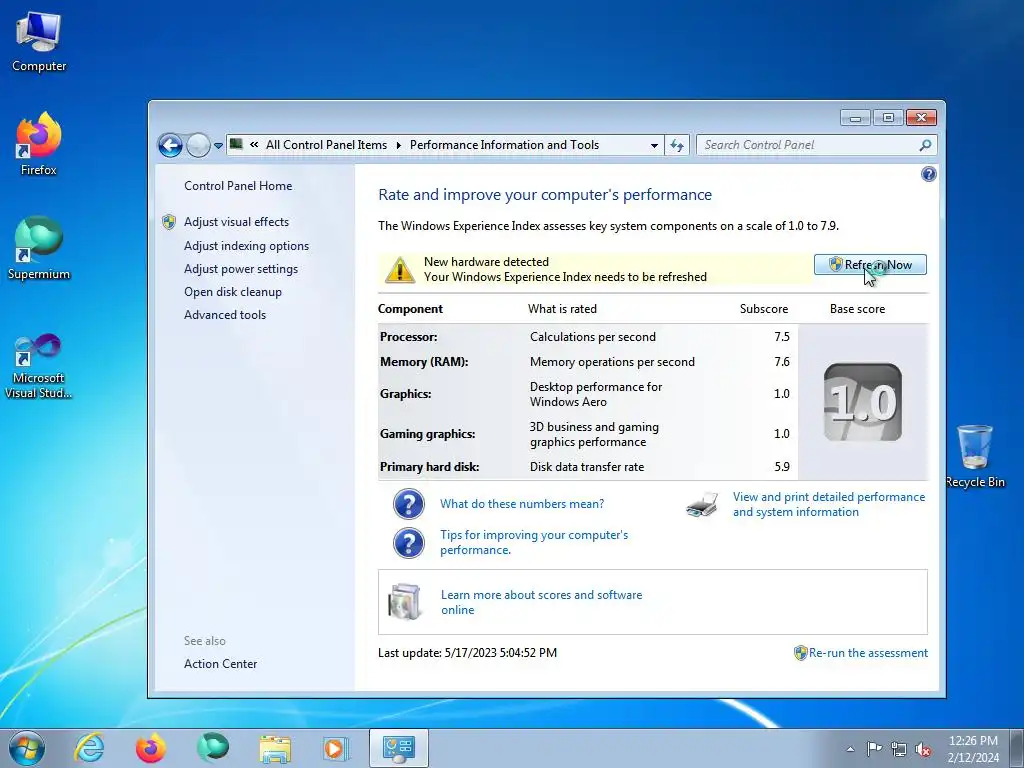Open the Recycle Bin icon
Screen dimensions: 1024x768
click(974, 456)
